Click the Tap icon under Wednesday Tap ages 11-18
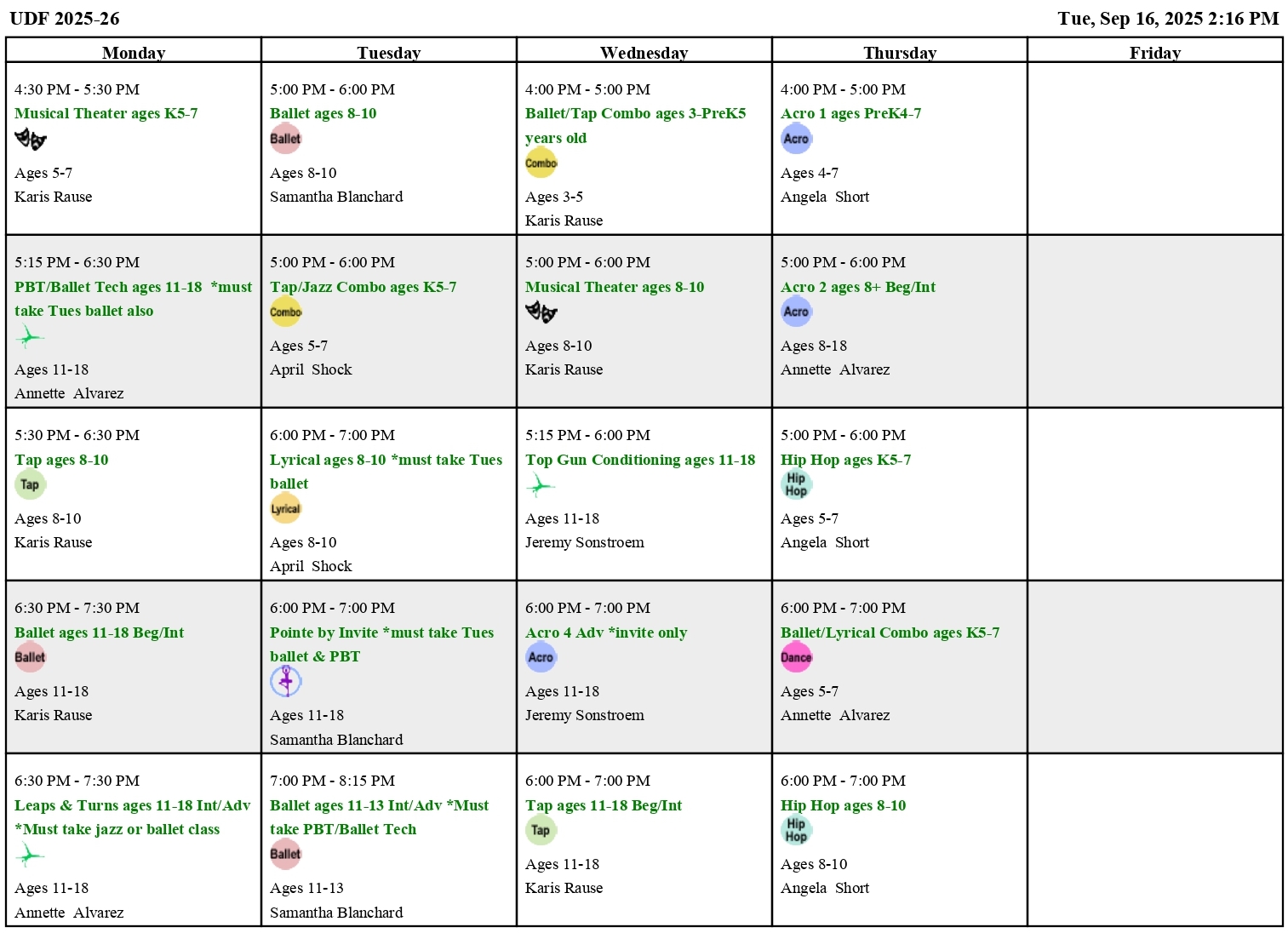 pos(541,830)
